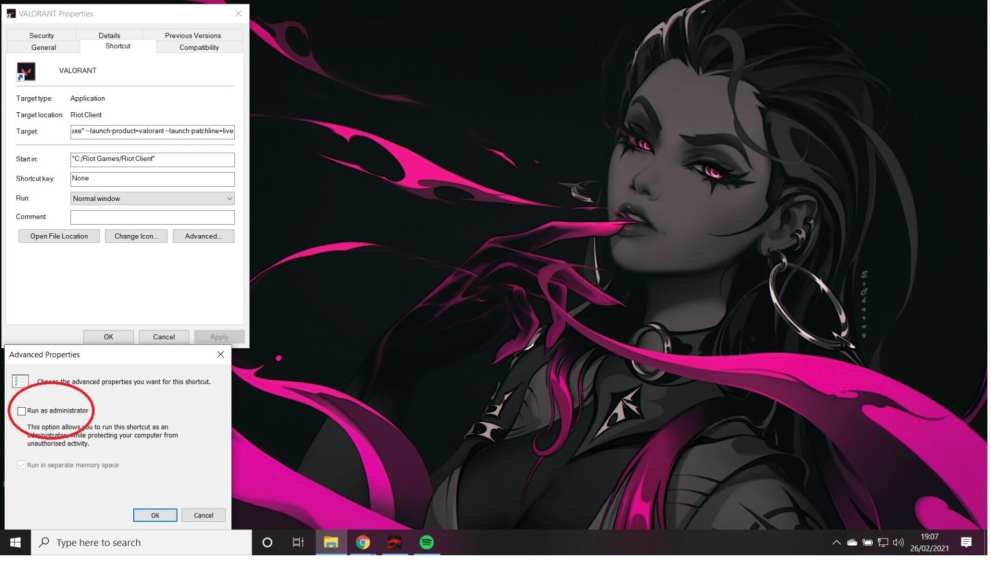Click the Change Icon button
The image size is (991, 582).
(x=135, y=236)
